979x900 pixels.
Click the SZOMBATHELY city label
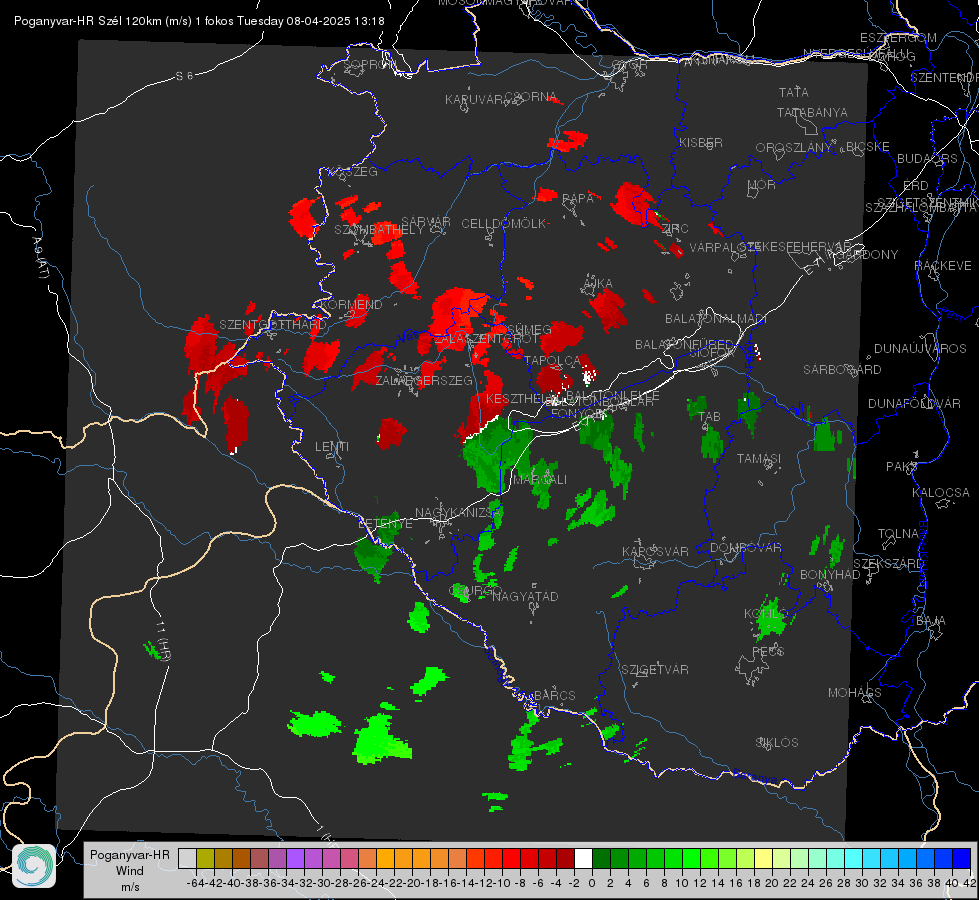[x=378, y=230]
